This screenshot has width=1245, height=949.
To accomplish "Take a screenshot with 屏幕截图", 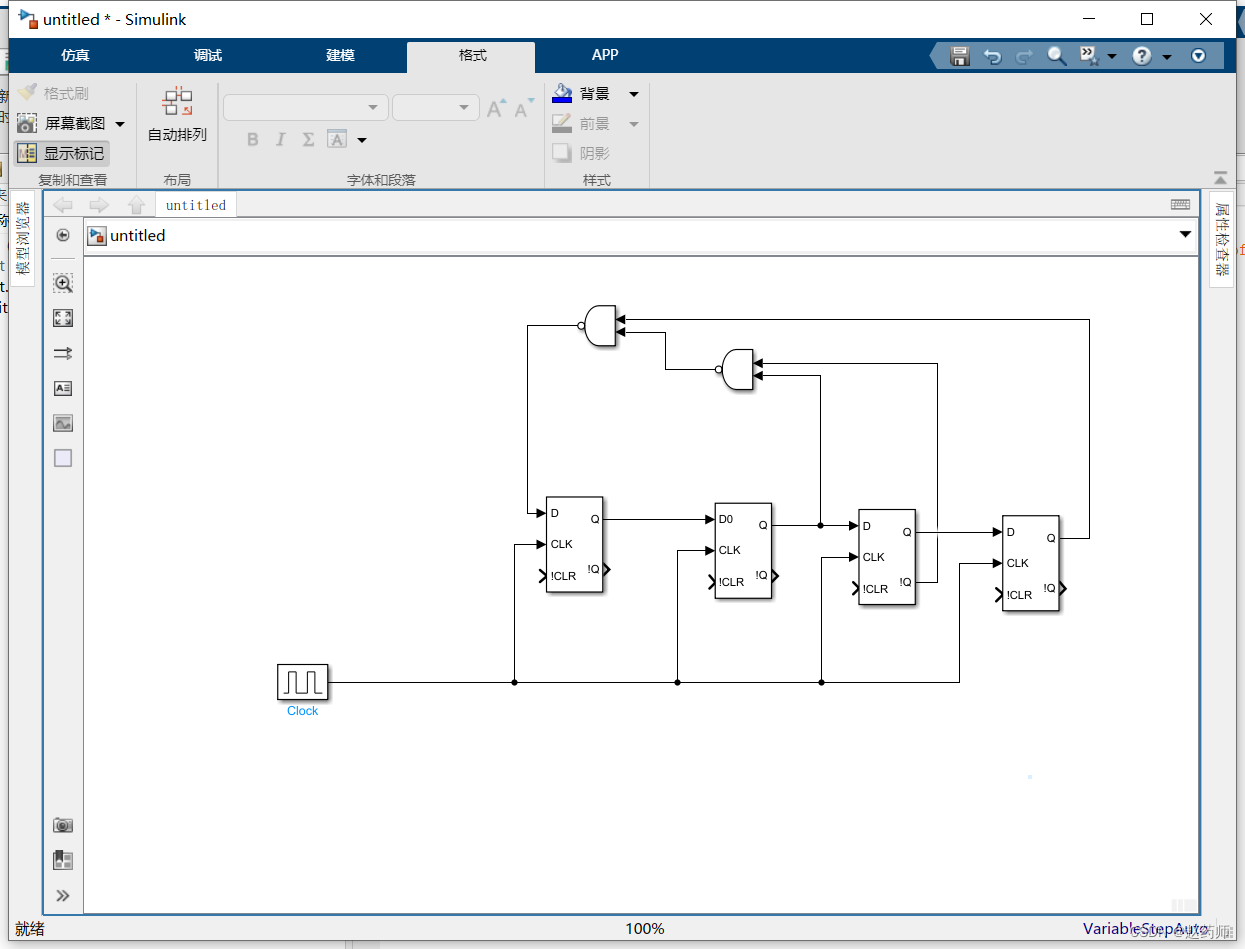I will pyautogui.click(x=62, y=123).
